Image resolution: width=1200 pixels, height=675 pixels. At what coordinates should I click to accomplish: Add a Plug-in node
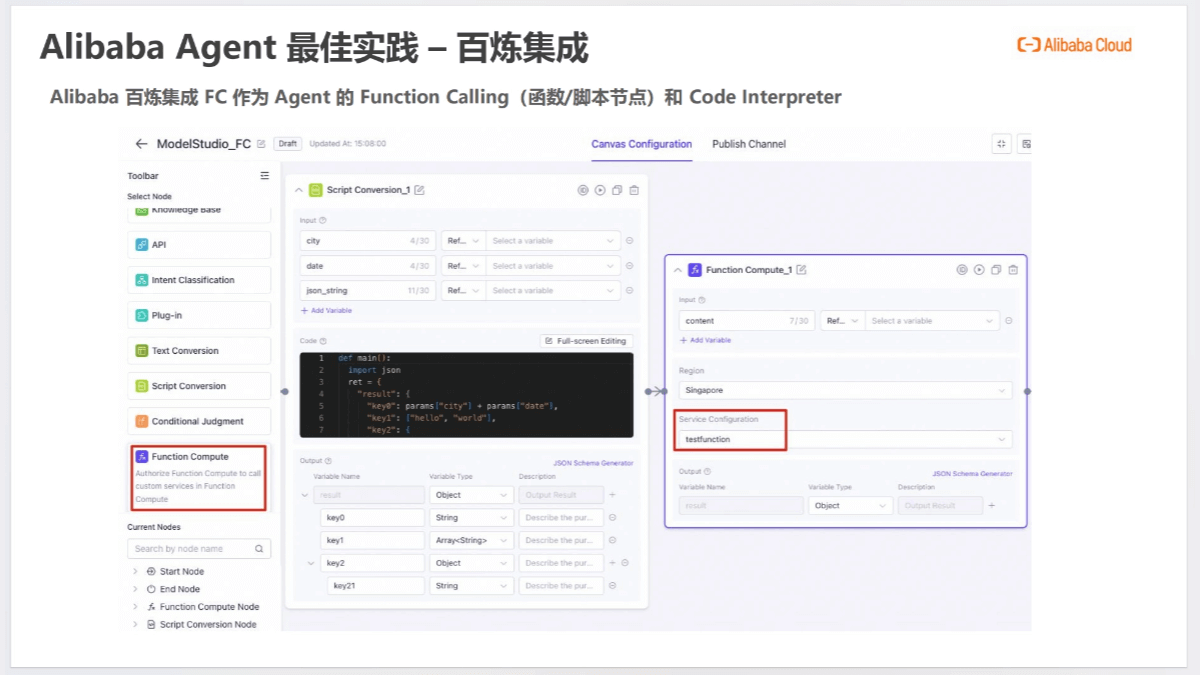tap(200, 315)
